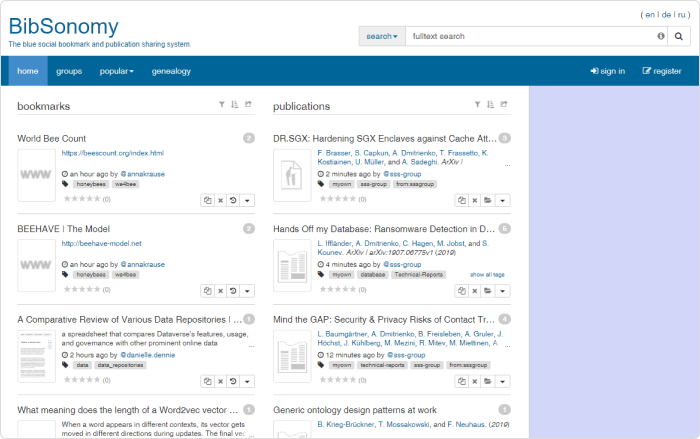700x439 pixels.
Task: Copy the BEEHAVE bookmark post
Action: click(208, 291)
